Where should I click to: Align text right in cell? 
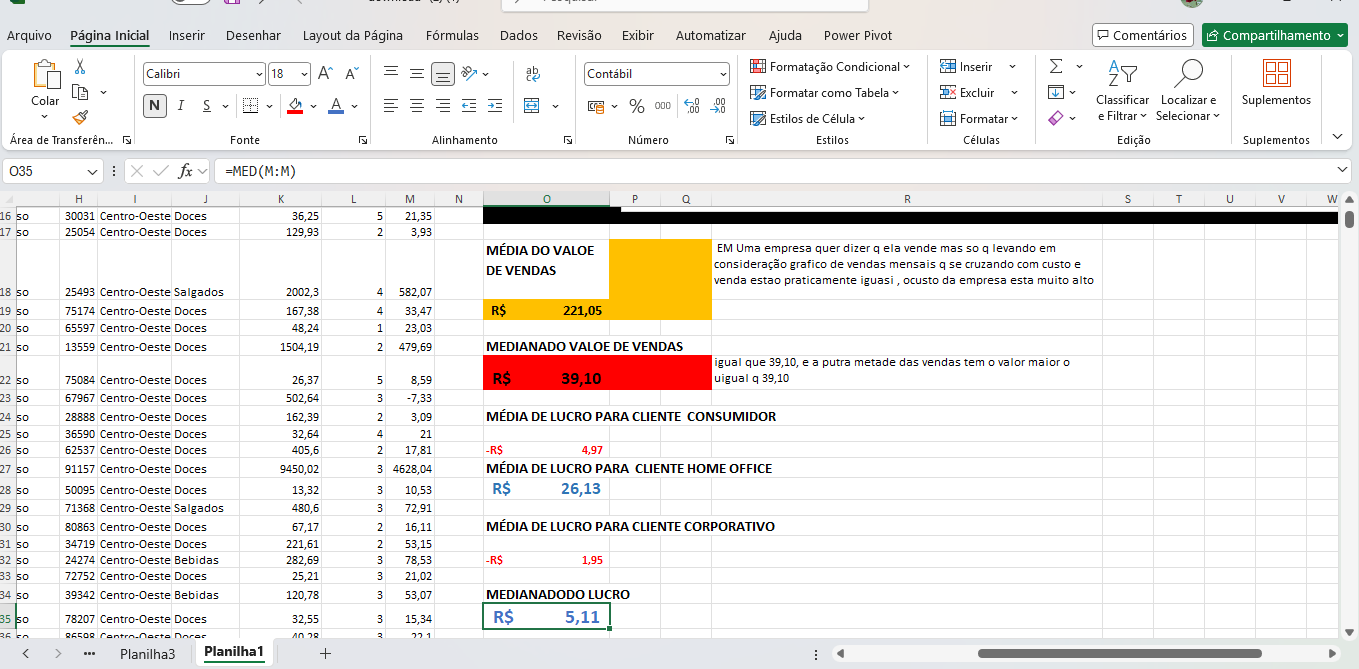(x=443, y=105)
